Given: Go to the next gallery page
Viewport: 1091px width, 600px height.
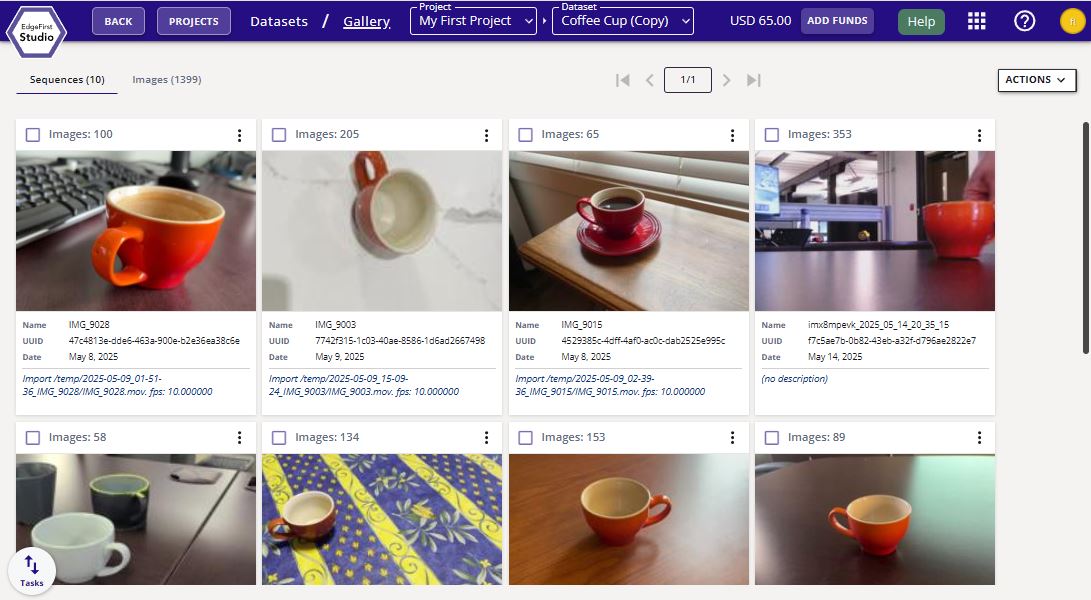Looking at the screenshot, I should (727, 80).
